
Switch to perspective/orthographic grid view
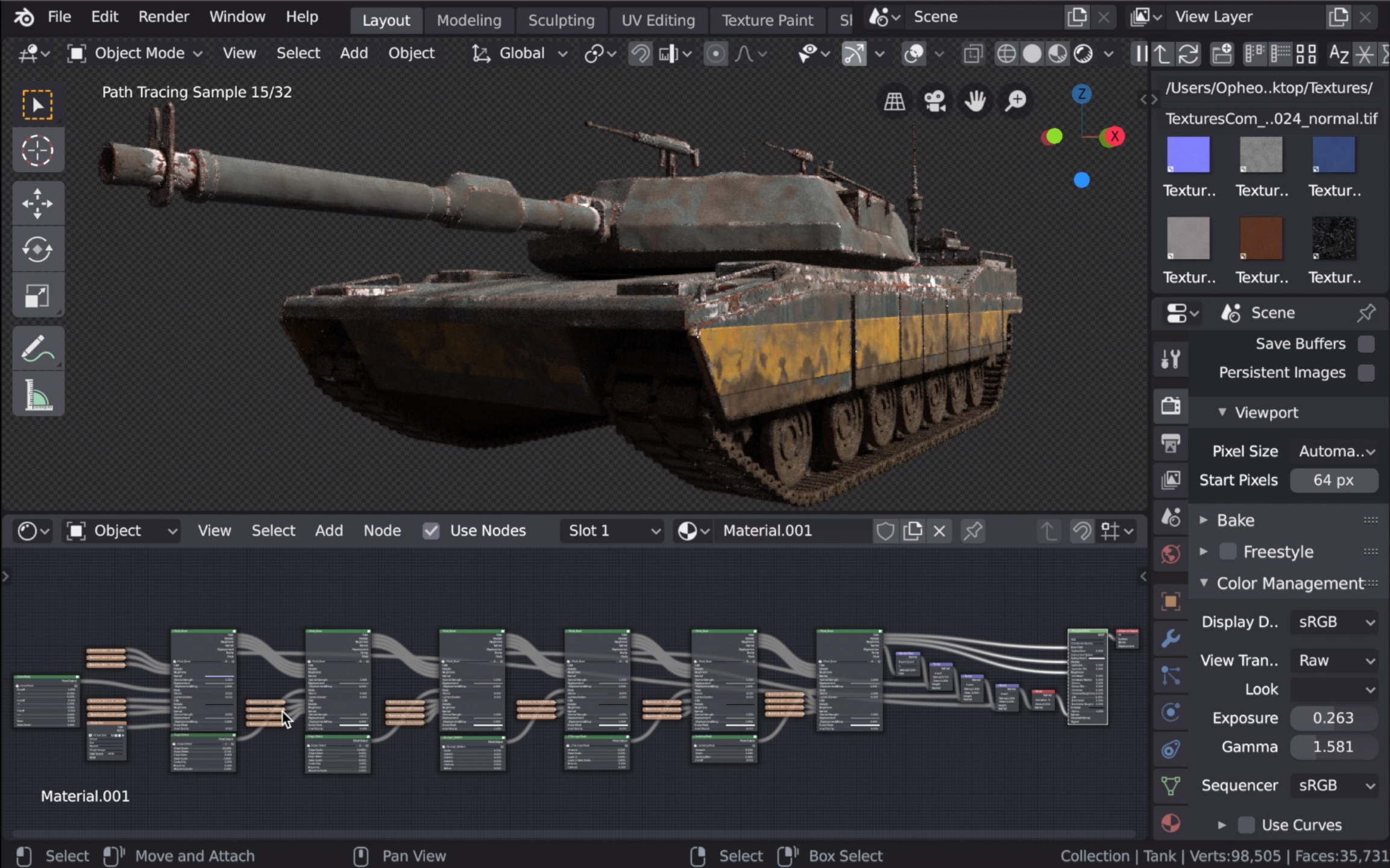pos(894,101)
